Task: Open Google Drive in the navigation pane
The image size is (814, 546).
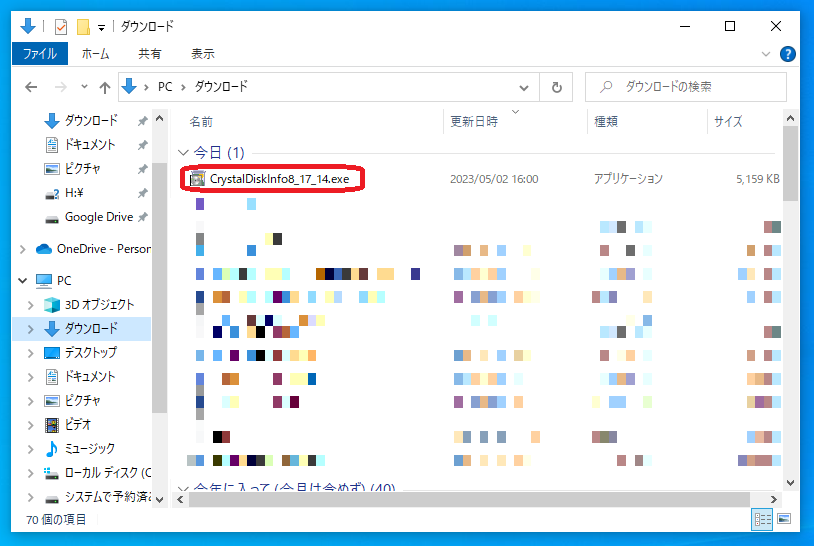Action: point(99,217)
